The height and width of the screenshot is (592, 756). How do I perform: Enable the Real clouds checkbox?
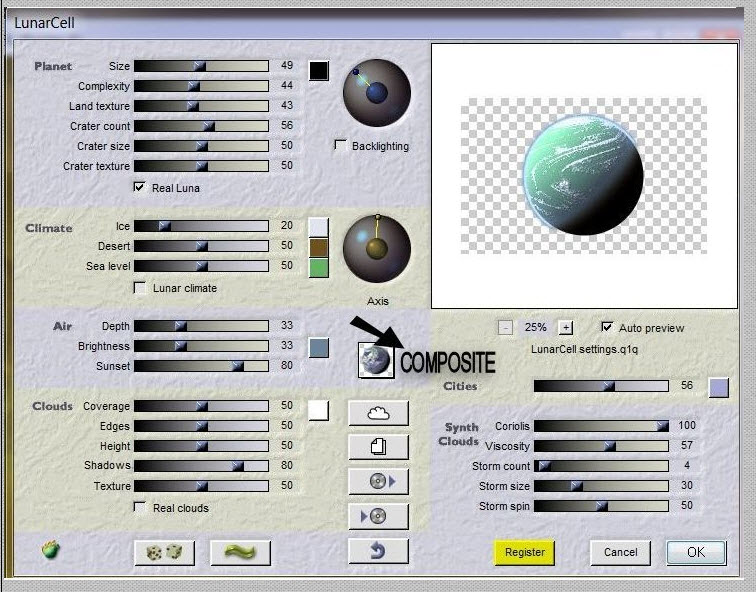(139, 507)
